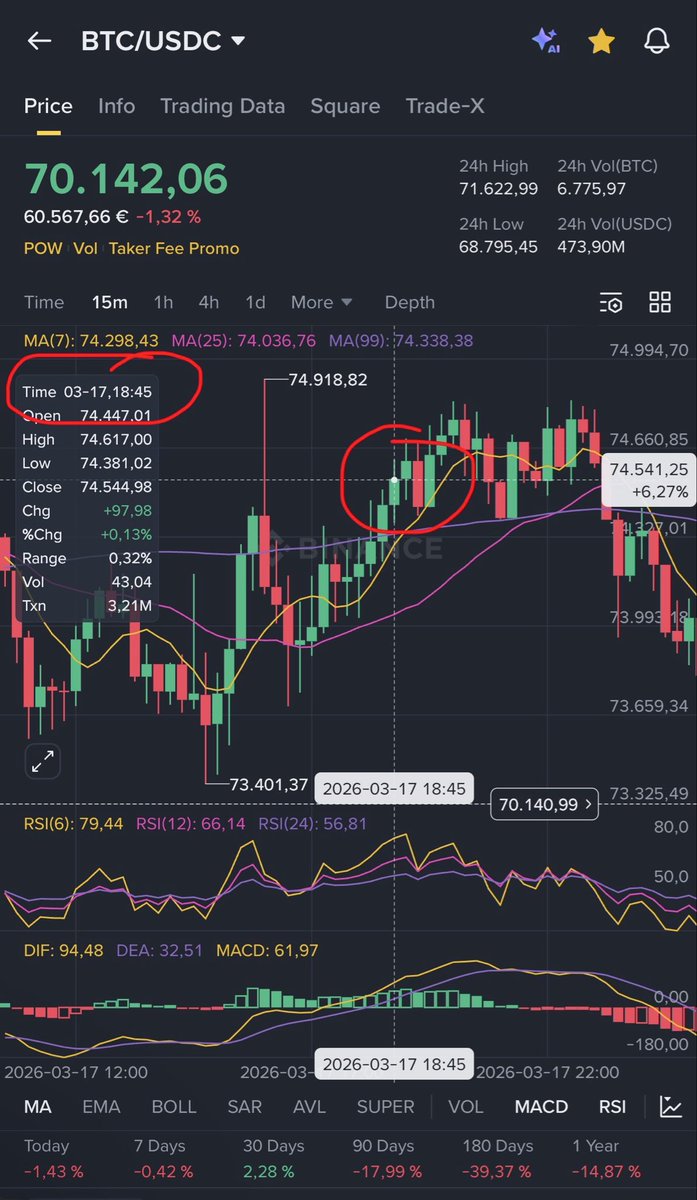
Task: Tap the RSI(6): 79,44 label
Action: point(73,824)
